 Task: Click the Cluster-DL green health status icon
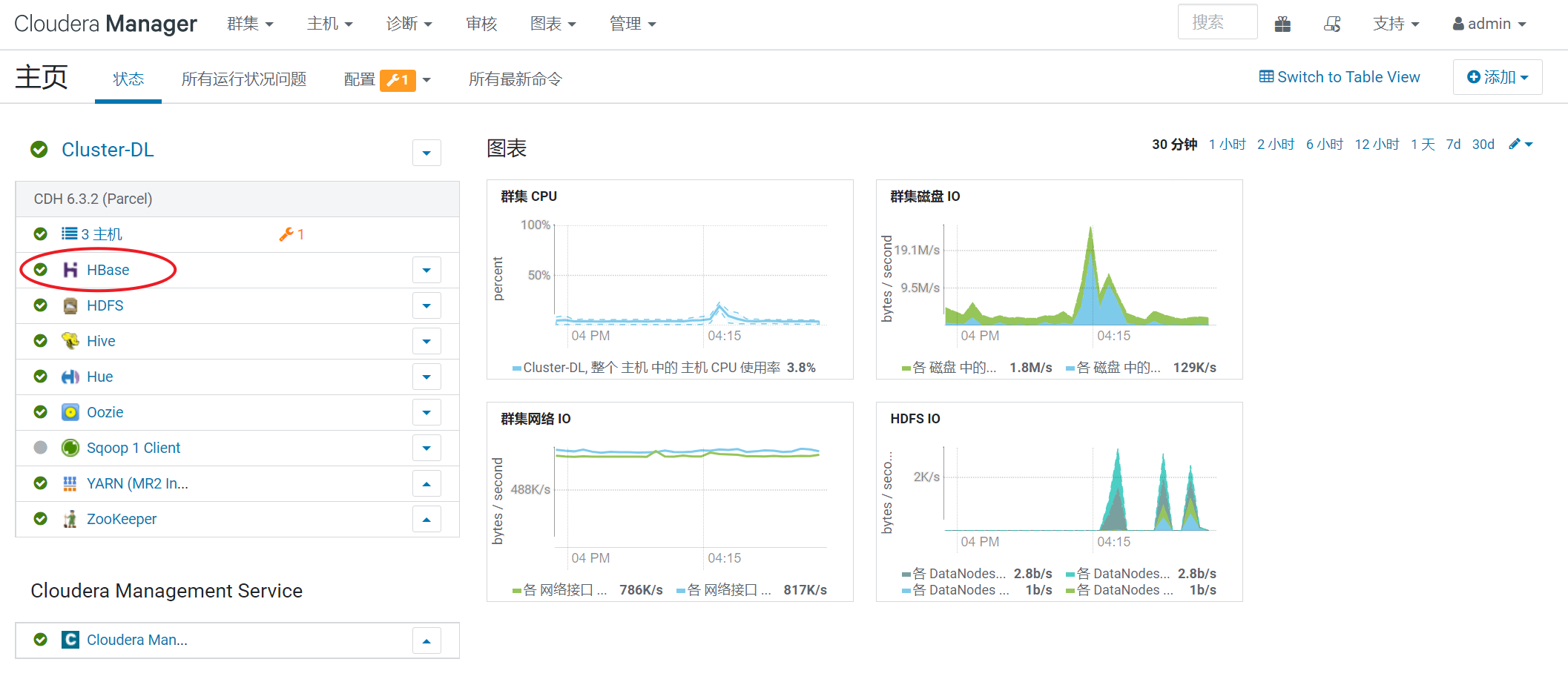coord(39,150)
